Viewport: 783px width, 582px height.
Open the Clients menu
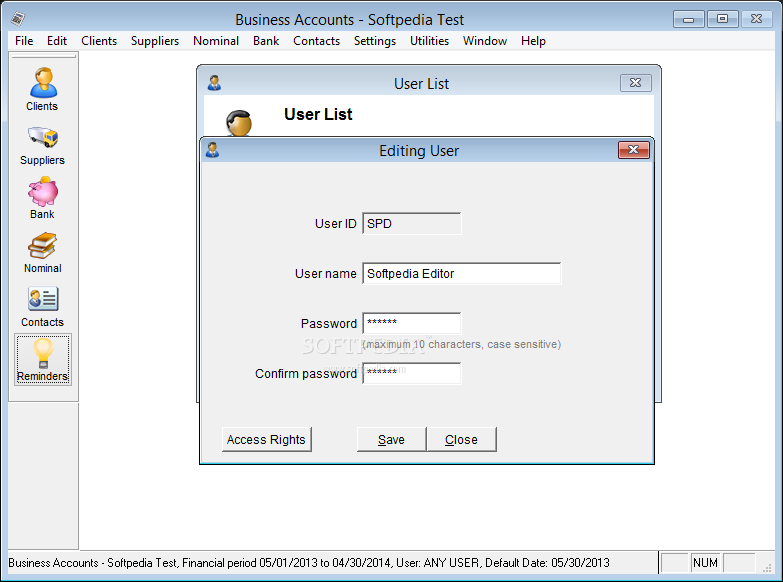pyautogui.click(x=99, y=41)
